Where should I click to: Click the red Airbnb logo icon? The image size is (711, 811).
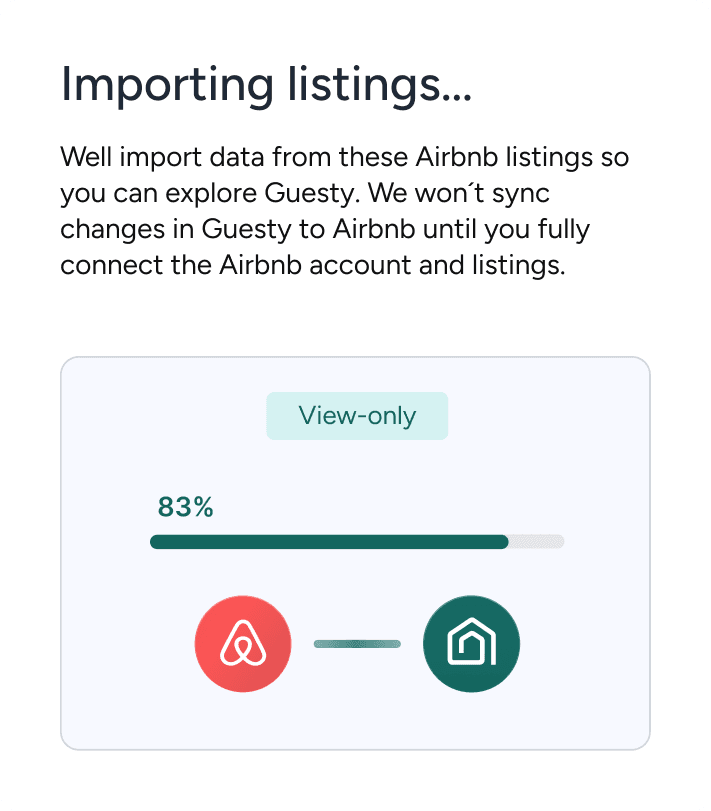pyautogui.click(x=243, y=644)
